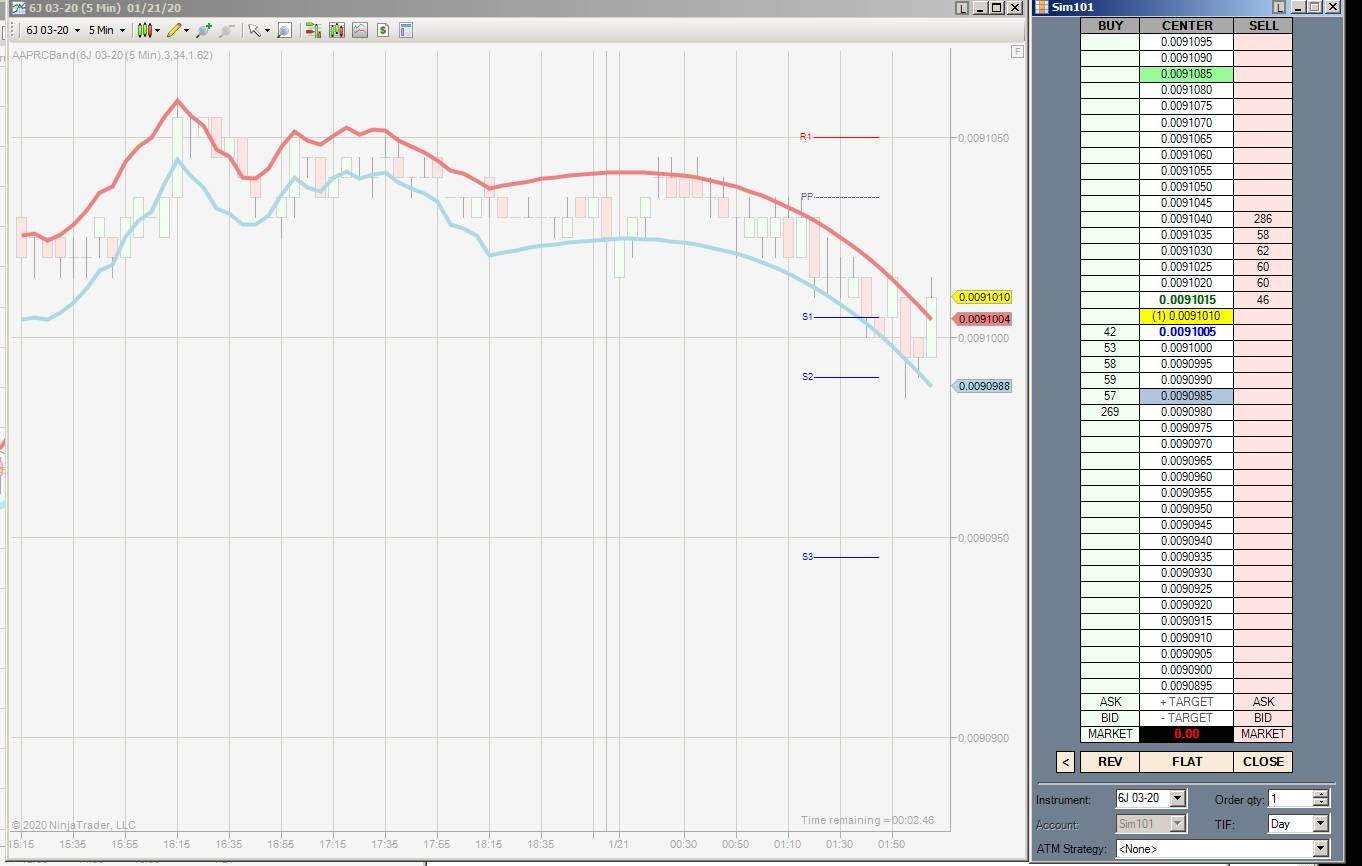The image size is (1362, 866).
Task: Click the R1 pivot level label
Action: click(x=806, y=137)
